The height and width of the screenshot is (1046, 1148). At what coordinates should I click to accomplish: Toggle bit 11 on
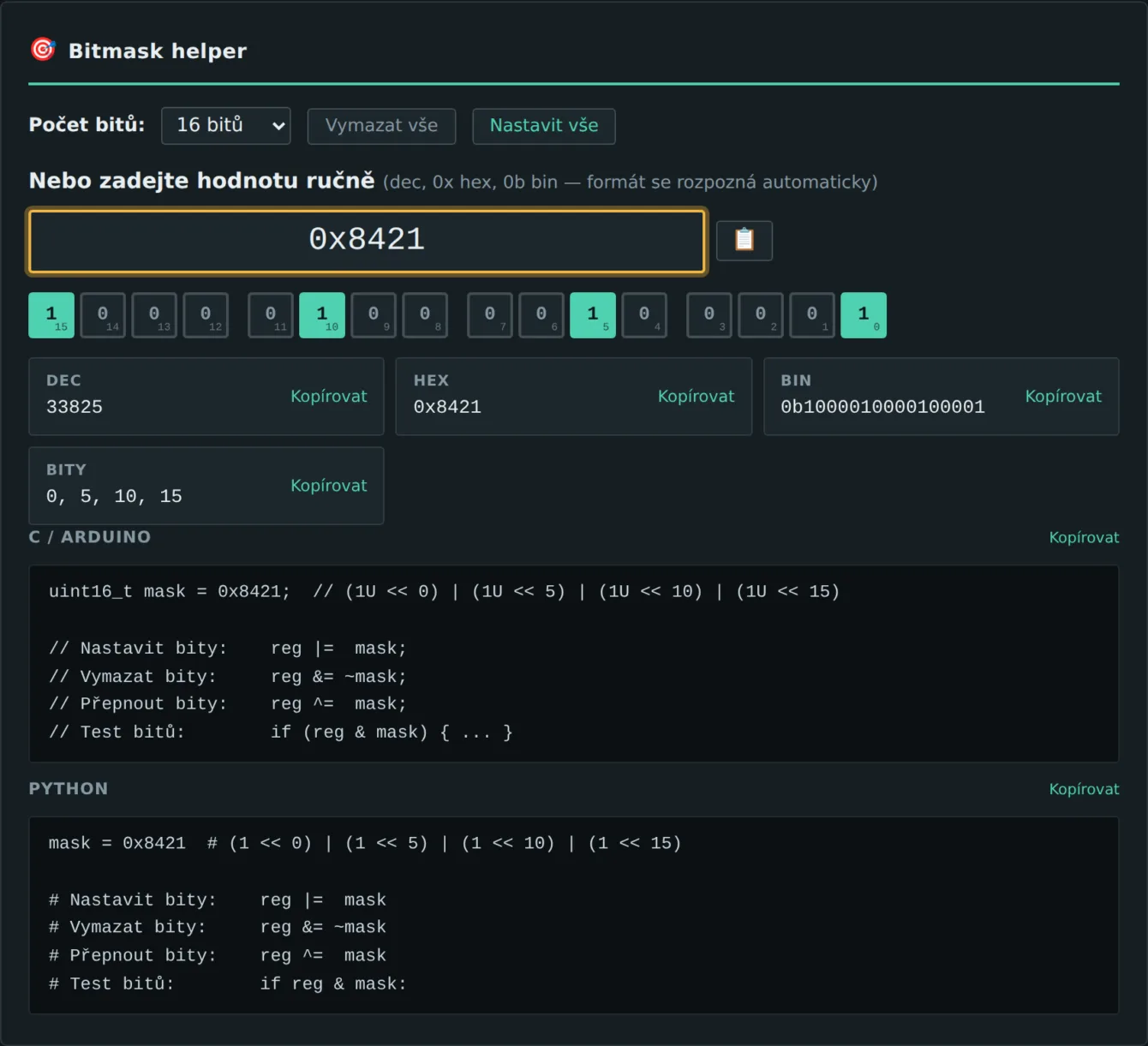point(271,315)
